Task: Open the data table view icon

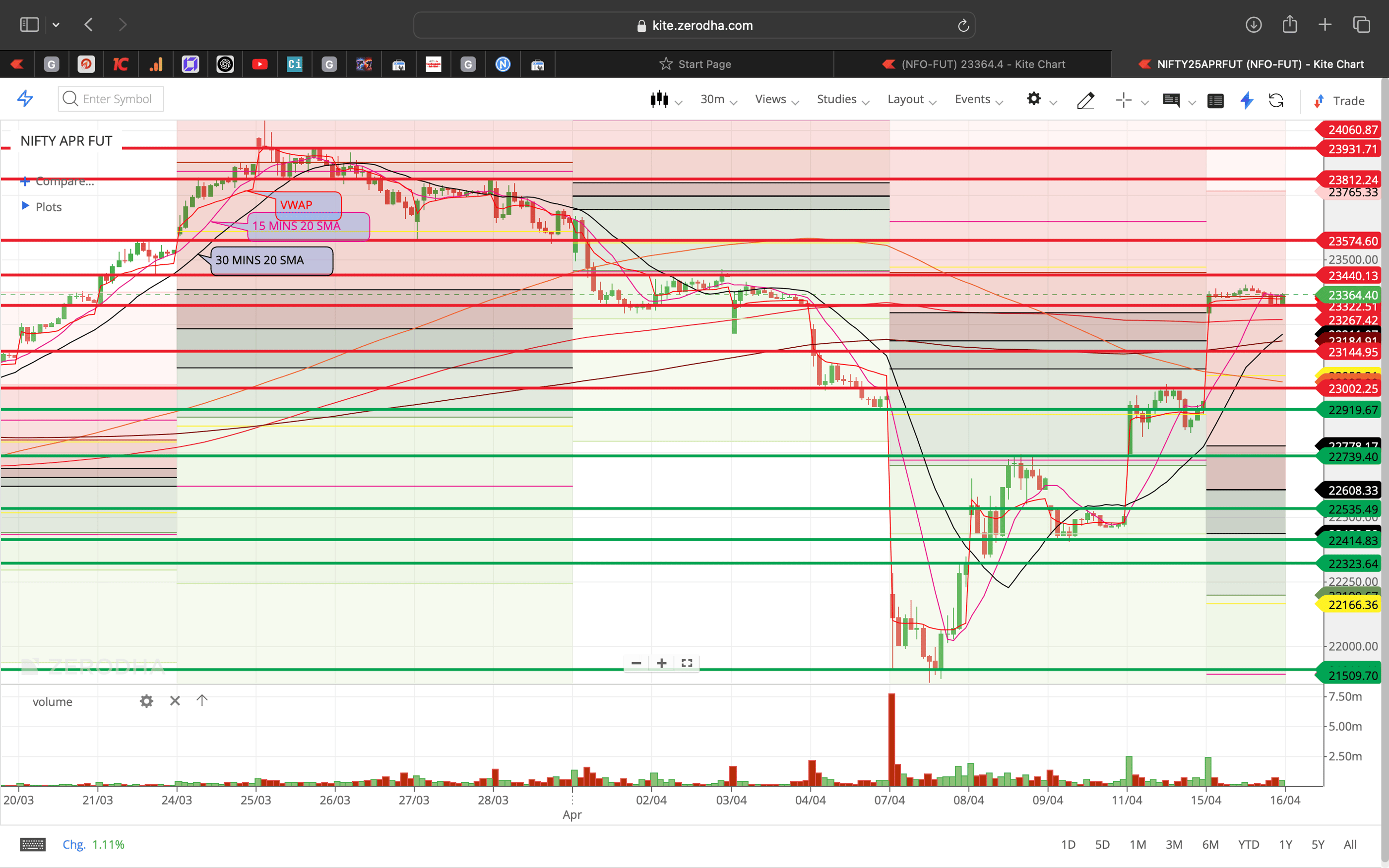Action: 1216,101
